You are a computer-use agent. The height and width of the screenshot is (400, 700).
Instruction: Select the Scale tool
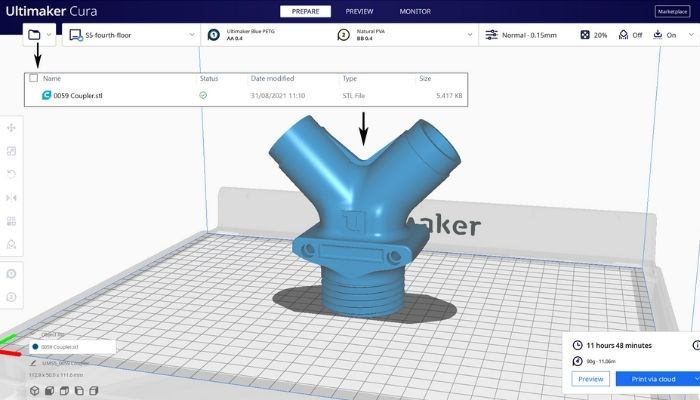[x=11, y=151]
